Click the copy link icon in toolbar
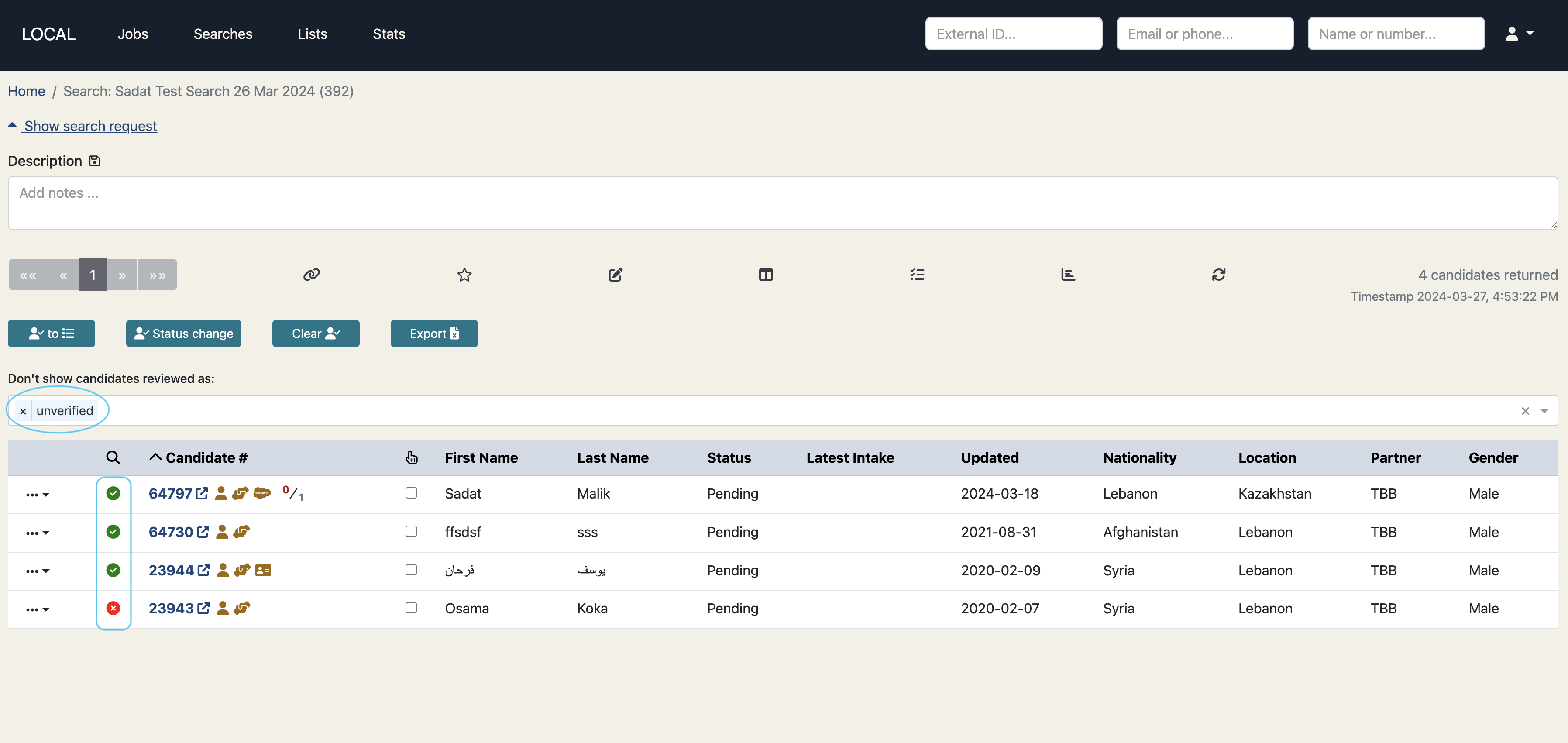The height and width of the screenshot is (743, 1568). coord(311,275)
